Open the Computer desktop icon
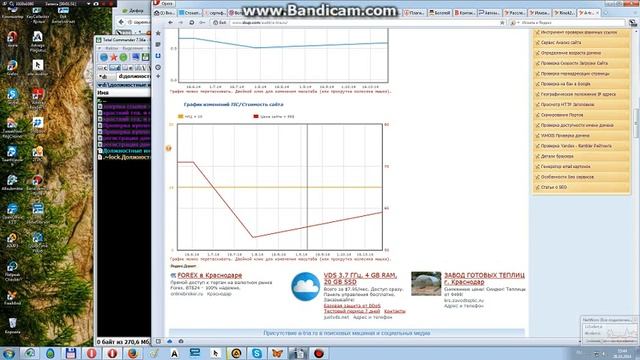 (12, 11)
